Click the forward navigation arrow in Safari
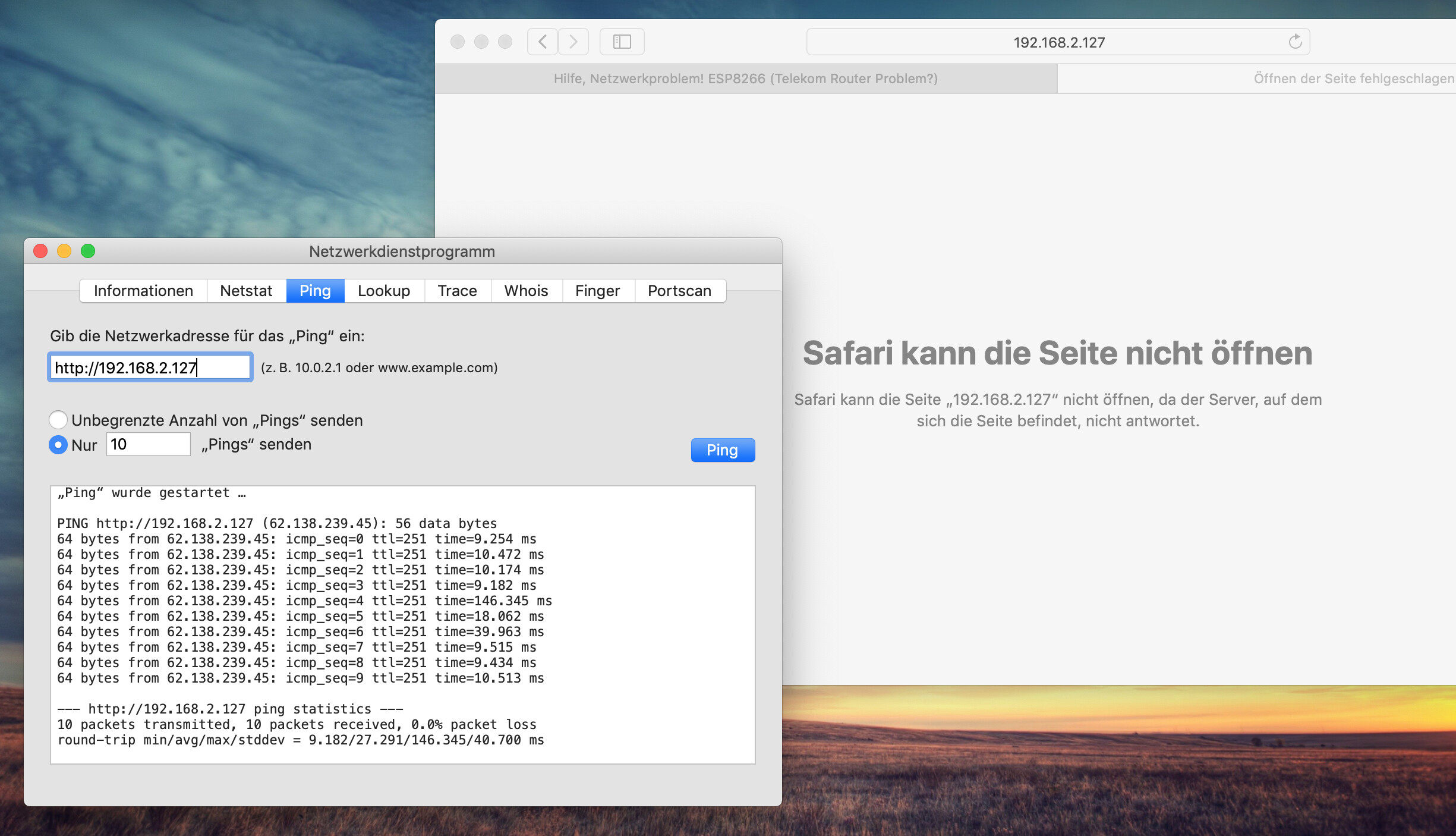The height and width of the screenshot is (836, 1456). click(572, 42)
